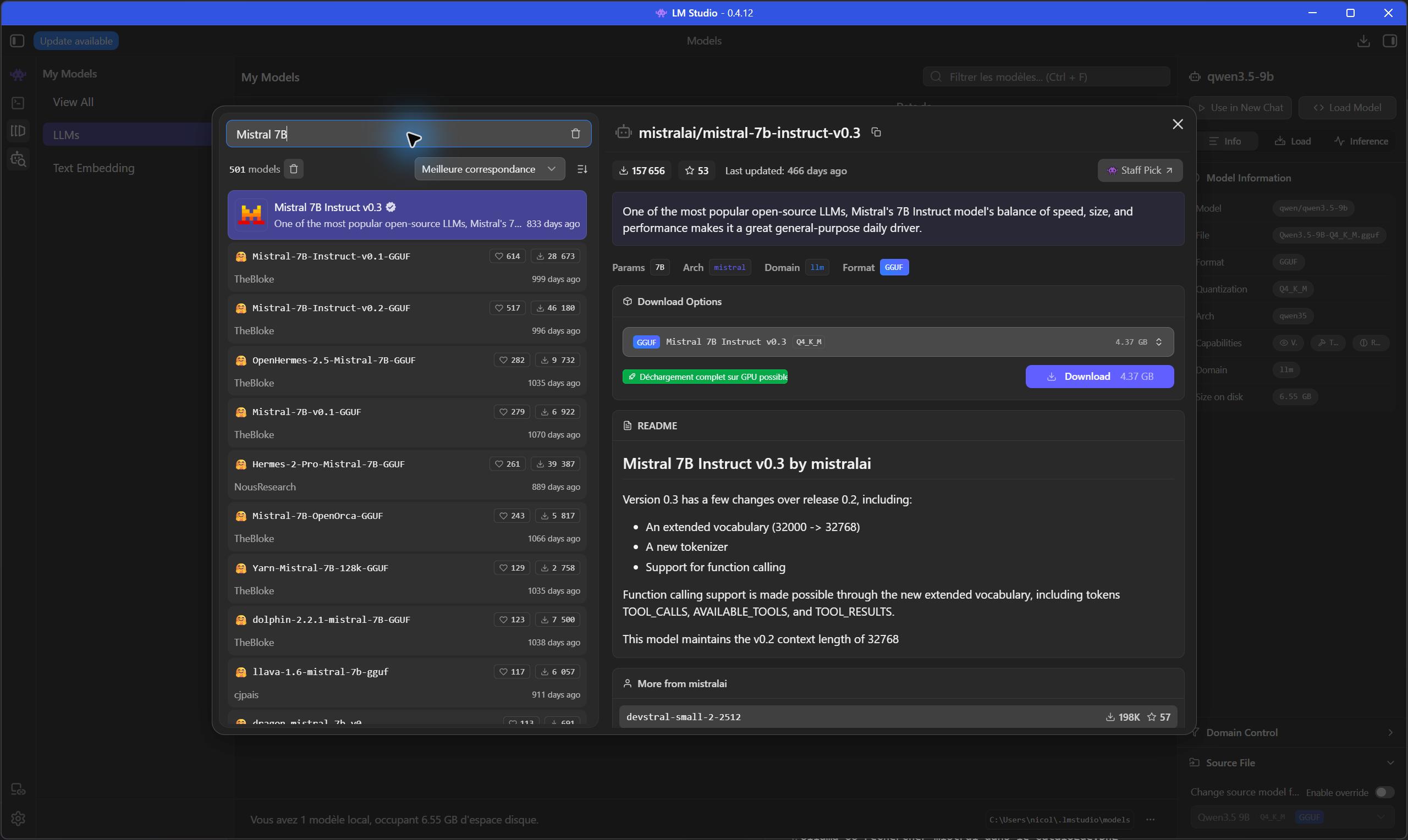Image resolution: width=1408 pixels, height=840 pixels.
Task: Focus the Filtrer les modèles filter field
Action: [x=1046, y=76]
